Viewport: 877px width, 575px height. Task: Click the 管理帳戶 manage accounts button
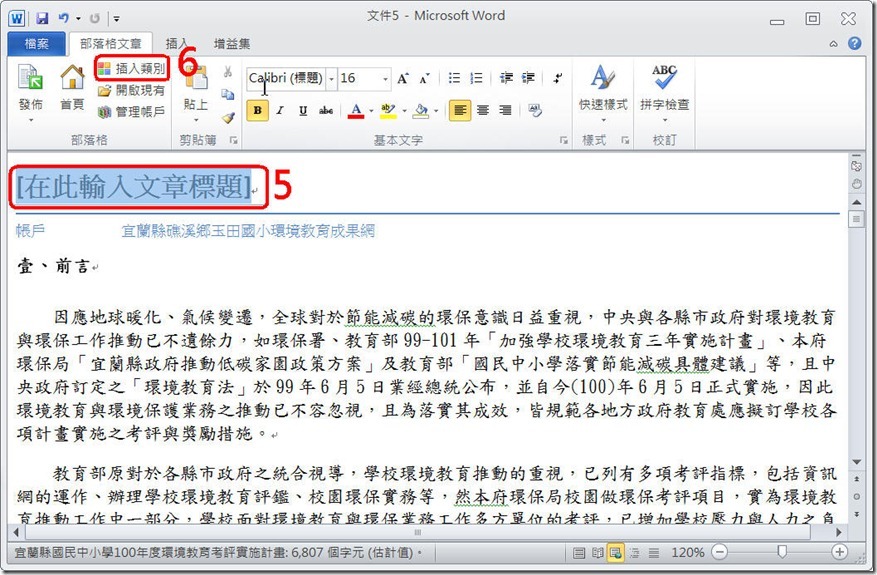131,112
